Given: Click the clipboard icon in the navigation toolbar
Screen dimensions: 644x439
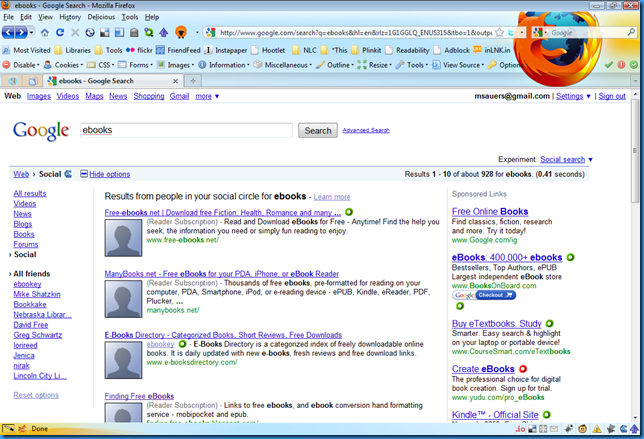Looking at the screenshot, I should pyautogui.click(x=134, y=32).
